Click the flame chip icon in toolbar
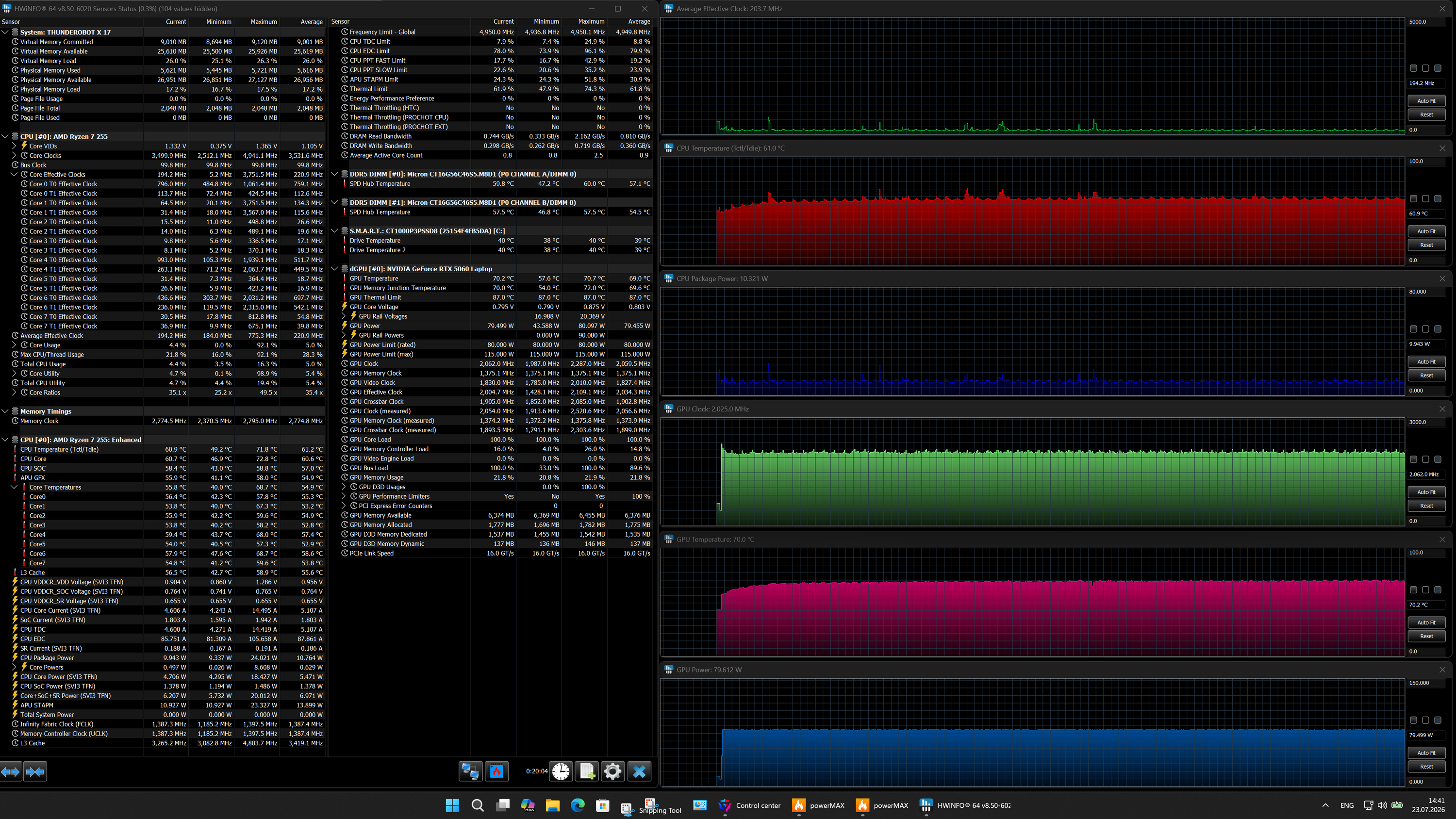This screenshot has width=1456, height=819. click(497, 771)
